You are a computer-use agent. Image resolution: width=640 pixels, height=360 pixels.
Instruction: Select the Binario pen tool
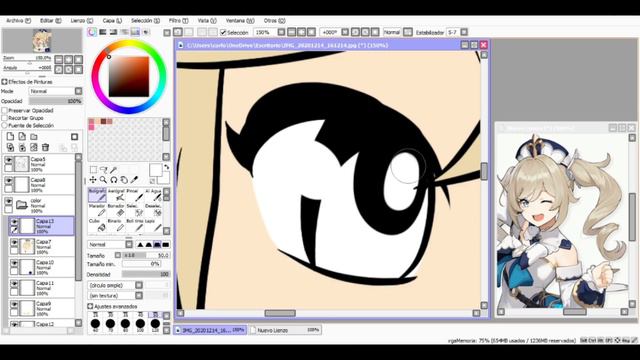point(116,226)
